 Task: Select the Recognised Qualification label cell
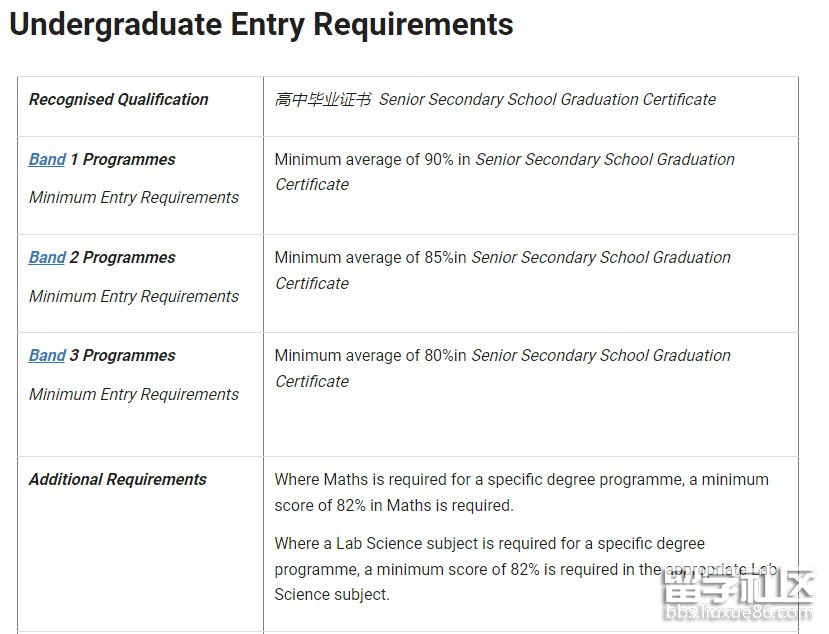[119, 100]
